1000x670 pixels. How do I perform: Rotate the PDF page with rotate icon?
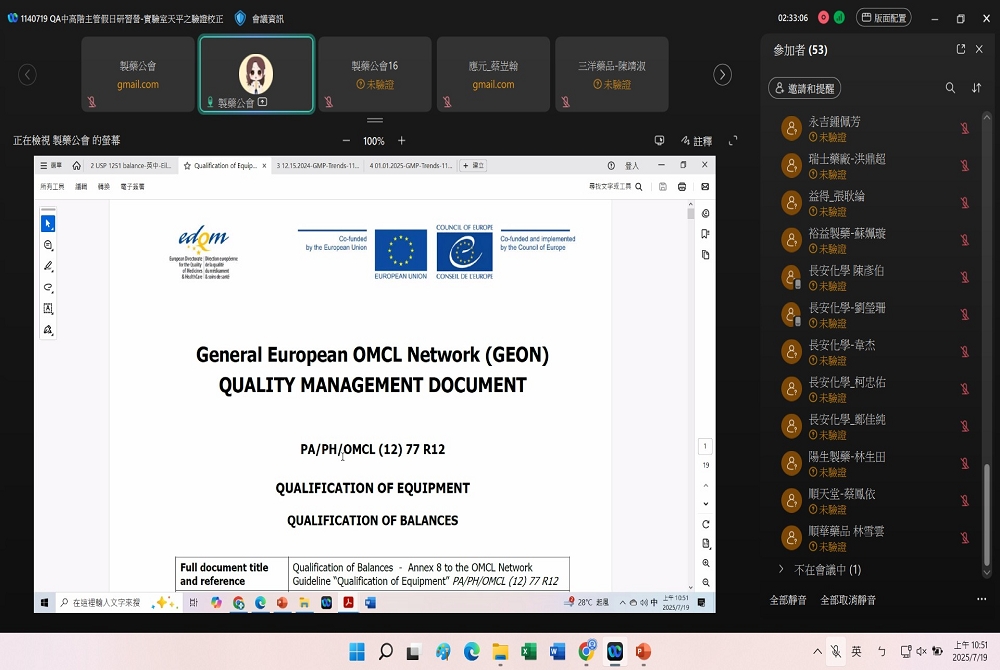click(x=705, y=525)
